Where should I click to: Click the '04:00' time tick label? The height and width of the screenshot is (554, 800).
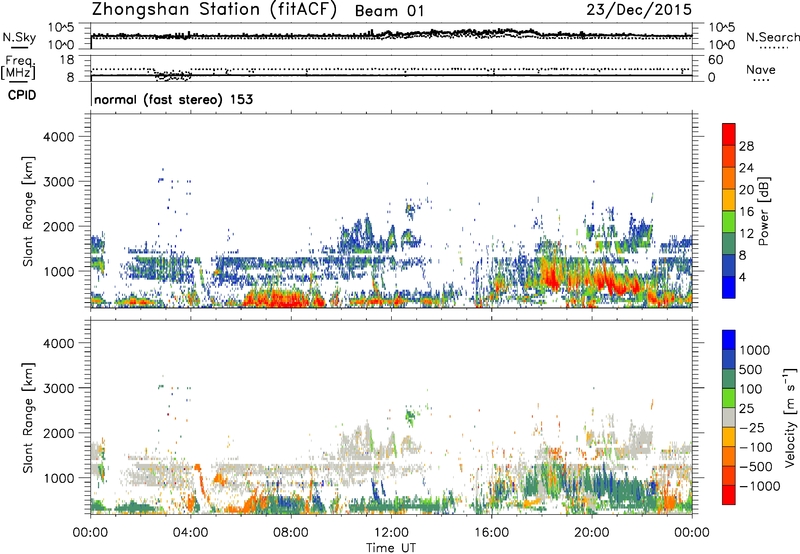pos(190,533)
